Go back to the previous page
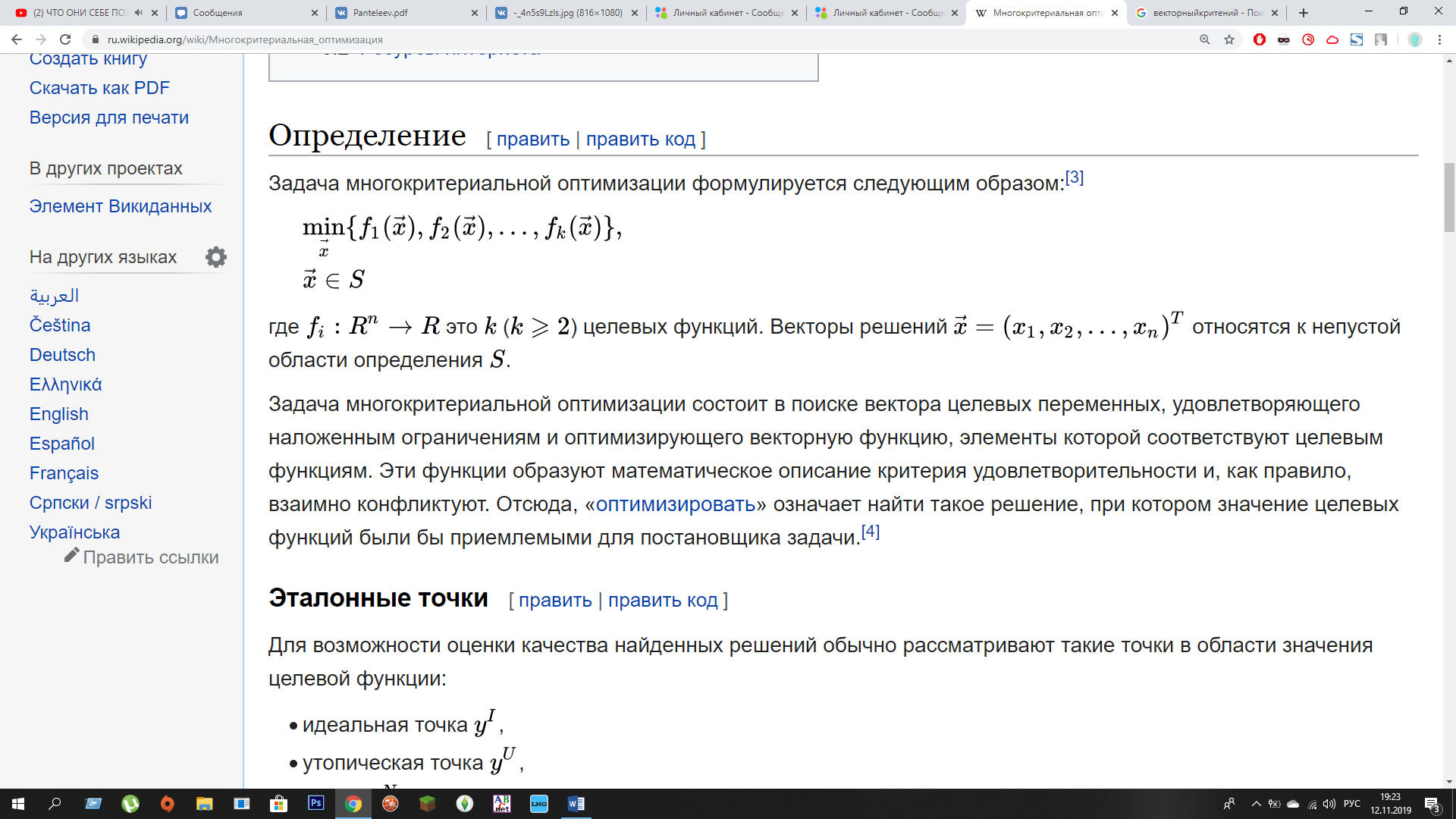Image resolution: width=1456 pixels, height=819 pixels. 17,39
